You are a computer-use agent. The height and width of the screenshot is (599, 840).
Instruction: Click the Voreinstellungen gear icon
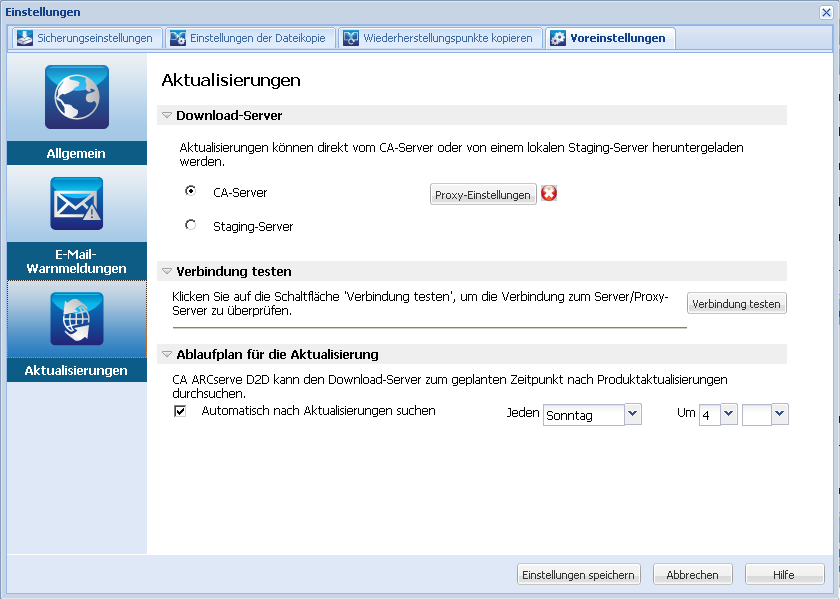point(558,38)
